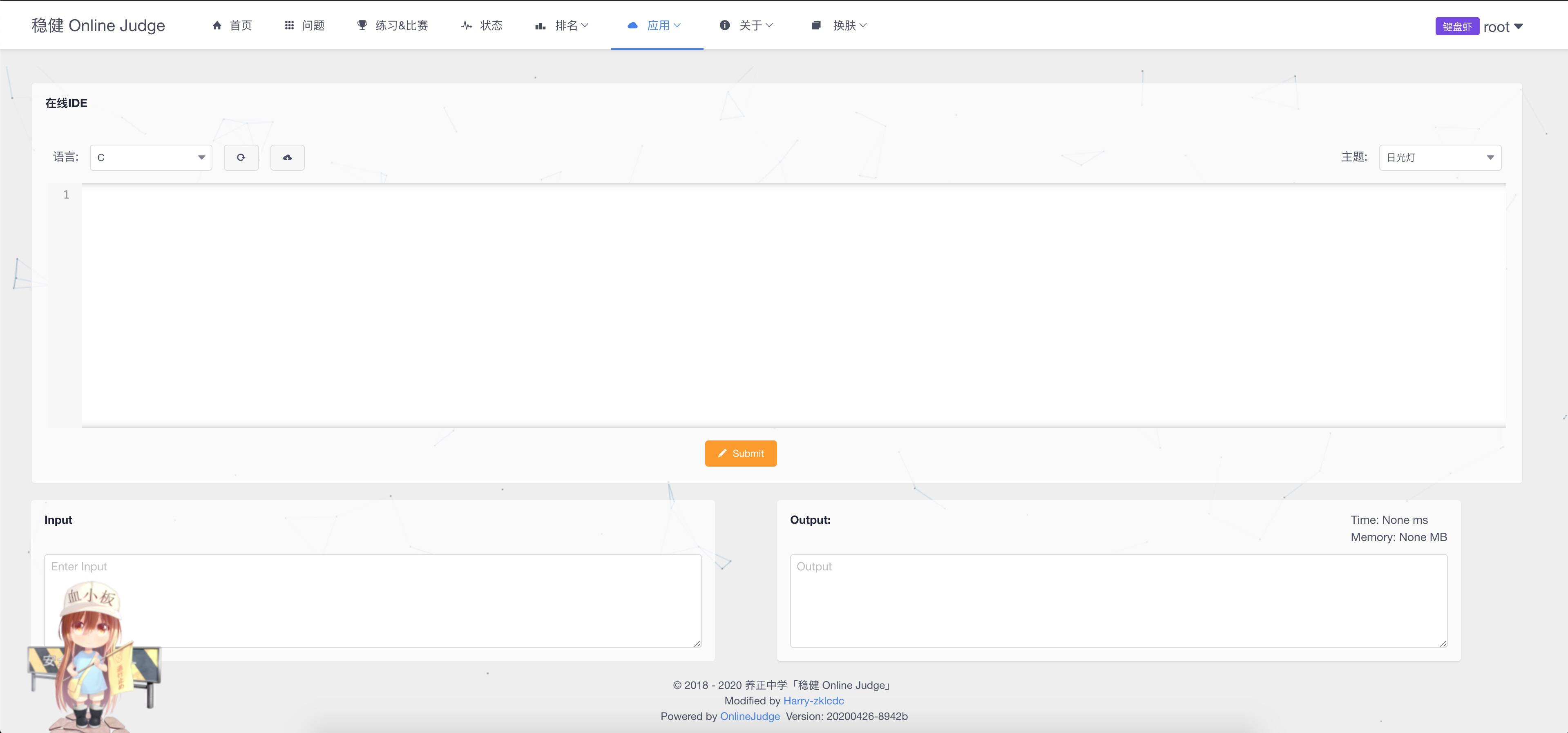The height and width of the screenshot is (733, 1568).
Task: Click the home icon in navbar
Action: coord(217,26)
